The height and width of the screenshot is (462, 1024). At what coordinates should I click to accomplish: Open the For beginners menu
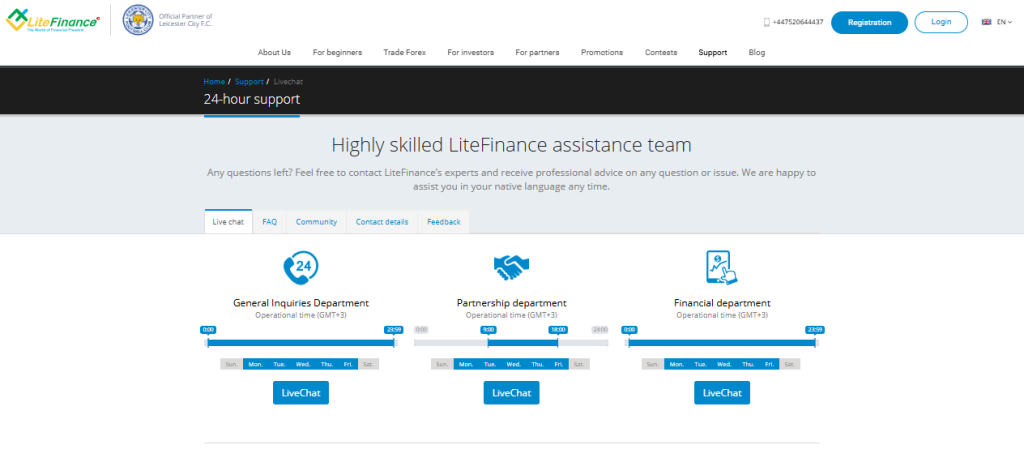[337, 52]
